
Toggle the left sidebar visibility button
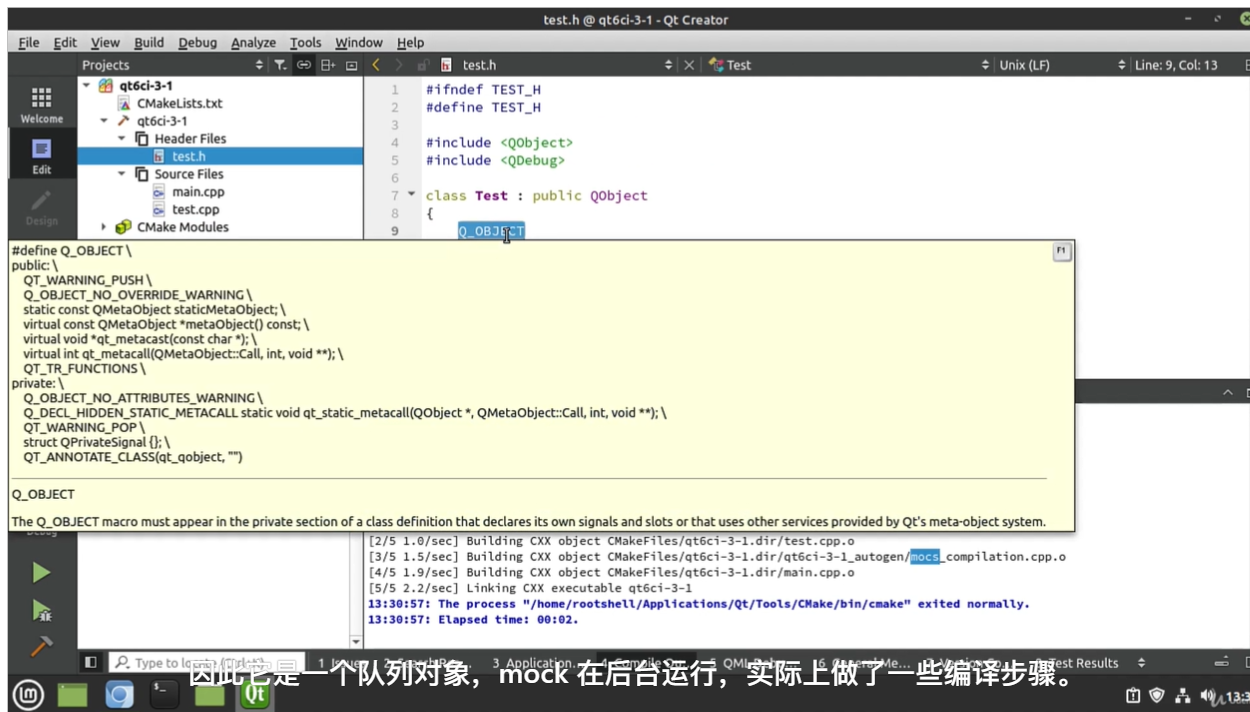(x=91, y=662)
